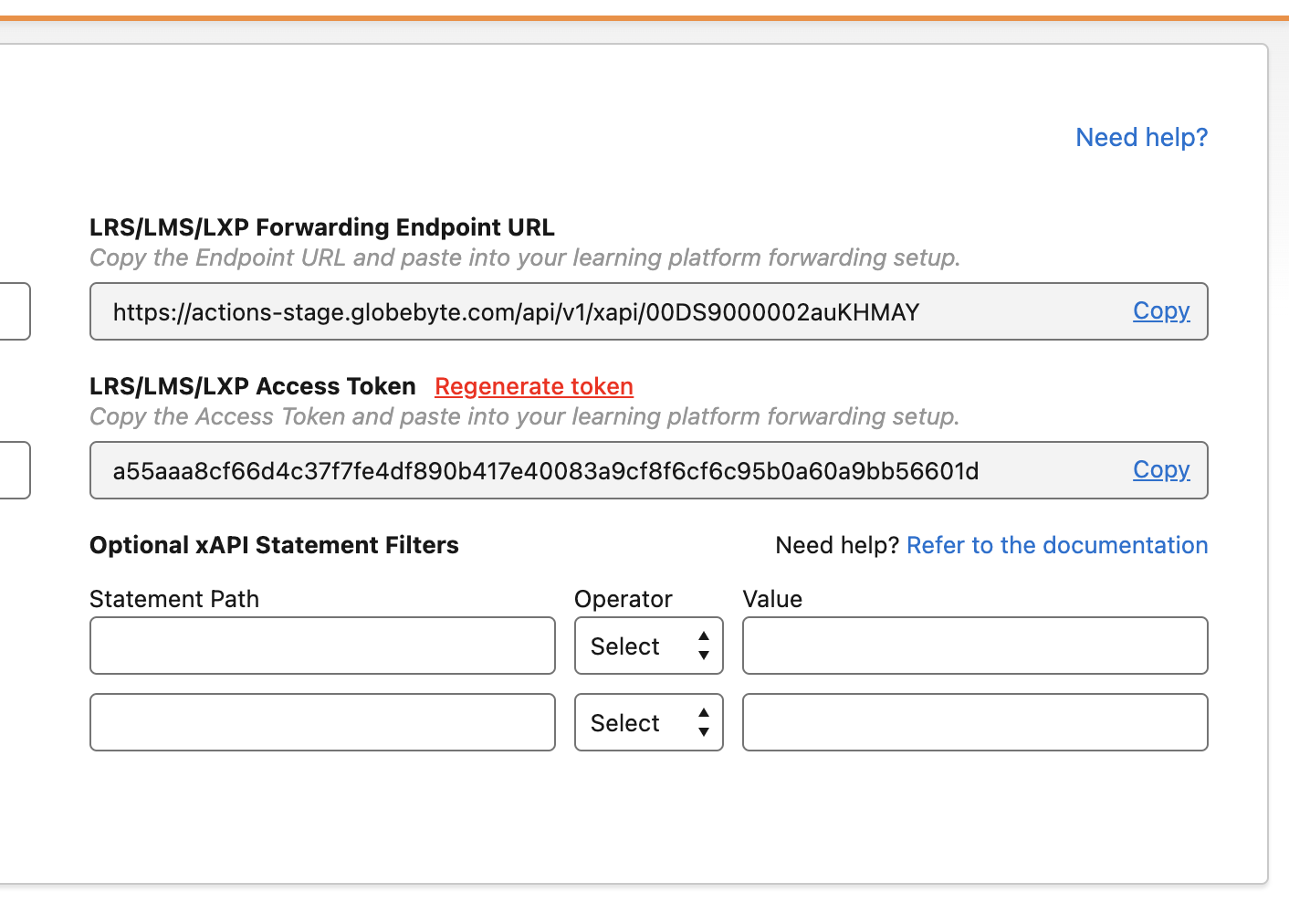Screen dimensions: 1289x924
Task: Click the top-right Need help? link
Action: [x=1141, y=137]
